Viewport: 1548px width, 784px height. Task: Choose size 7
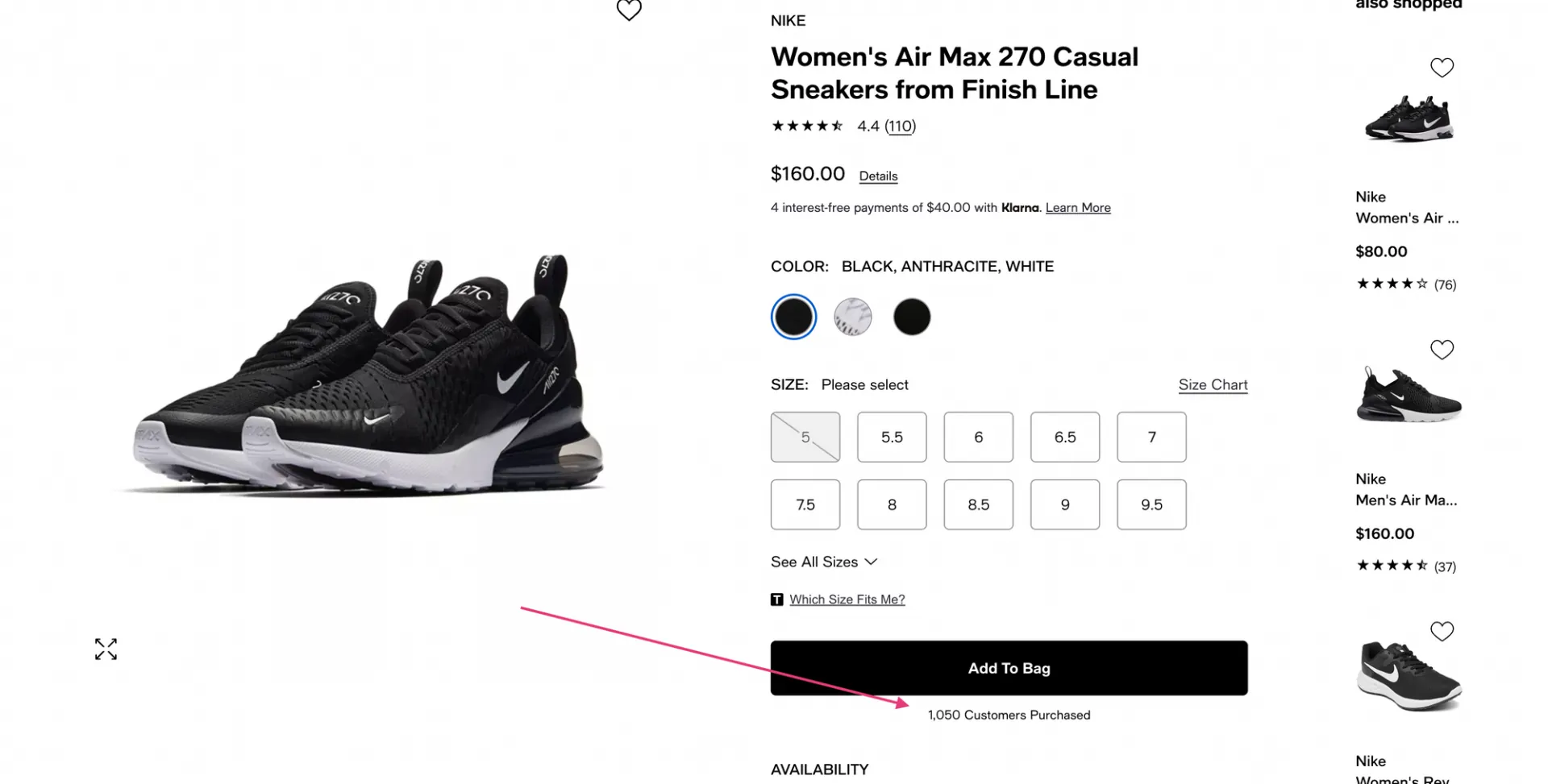click(1151, 437)
